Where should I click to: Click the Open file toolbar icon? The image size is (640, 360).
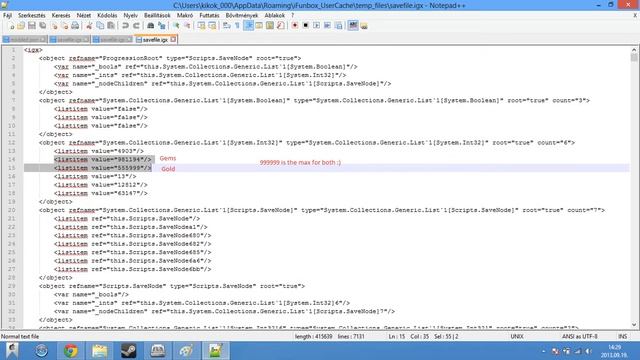click(x=21, y=26)
